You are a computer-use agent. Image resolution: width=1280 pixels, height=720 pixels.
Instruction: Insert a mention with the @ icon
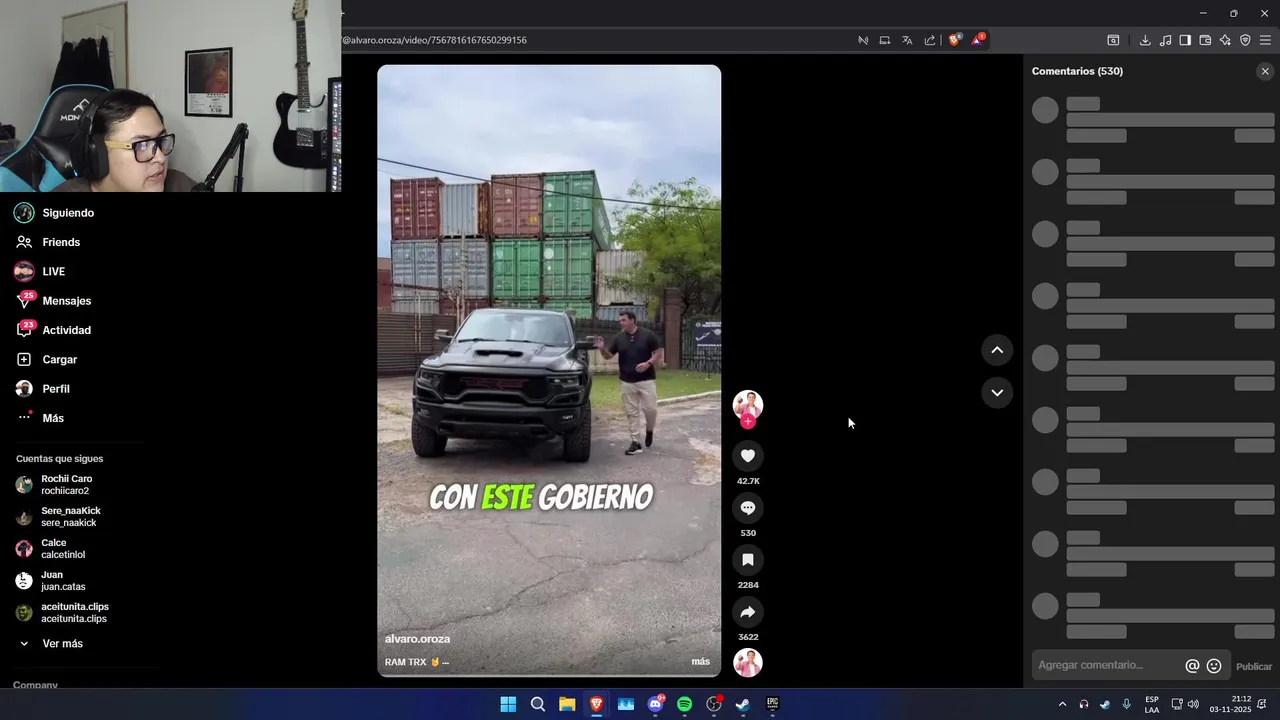click(x=1192, y=666)
